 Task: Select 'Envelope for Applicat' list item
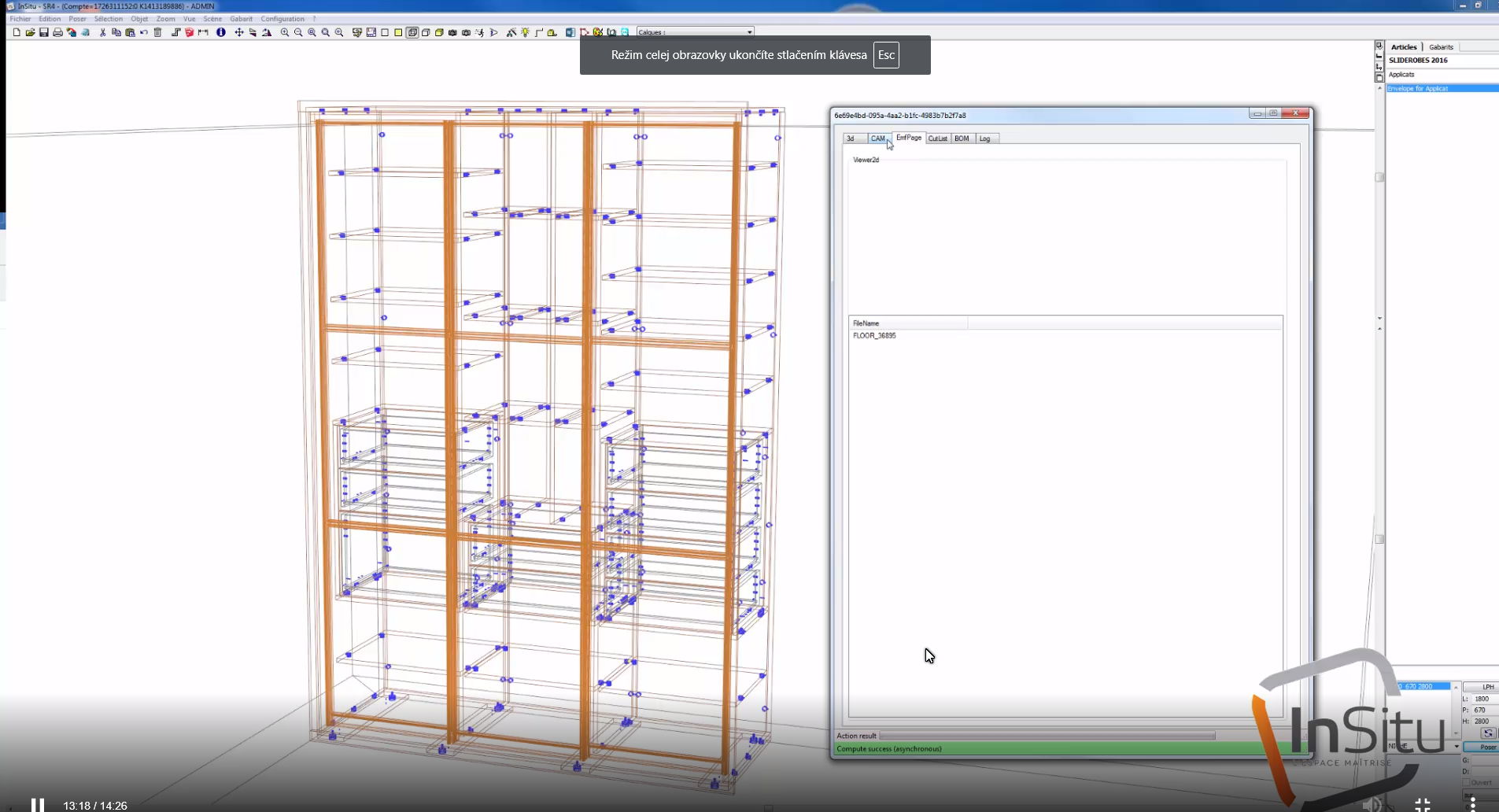pos(1442,89)
